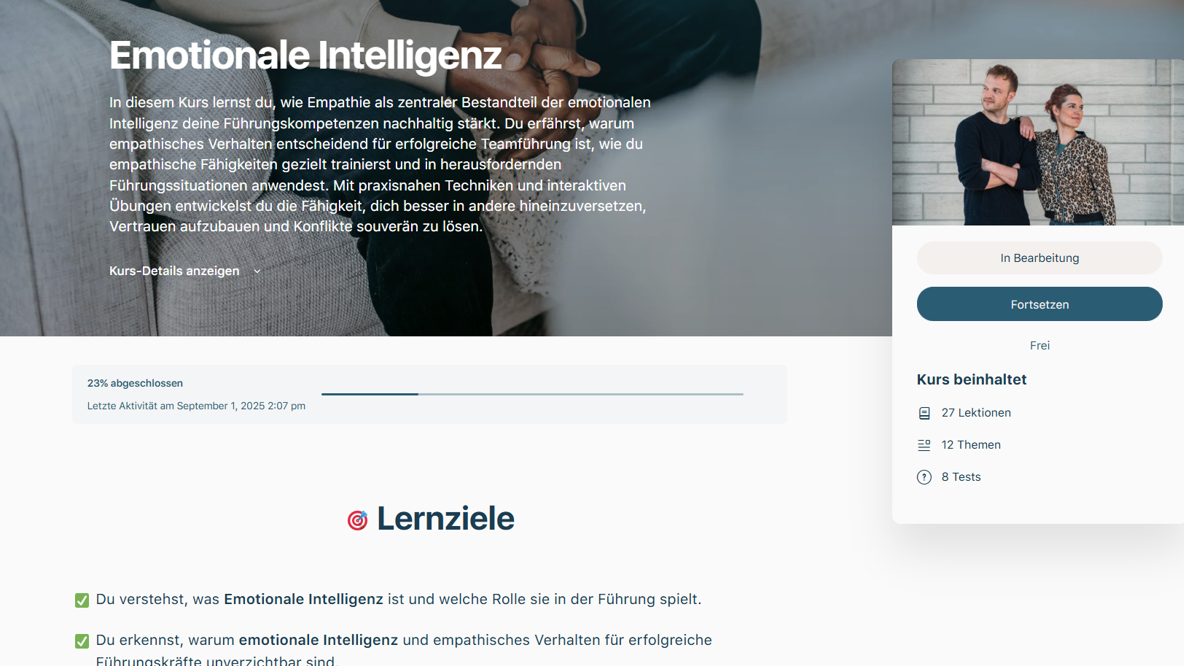Click the Emotionale Intelligenz course title
The height and width of the screenshot is (666, 1184).
pyautogui.click(x=306, y=55)
